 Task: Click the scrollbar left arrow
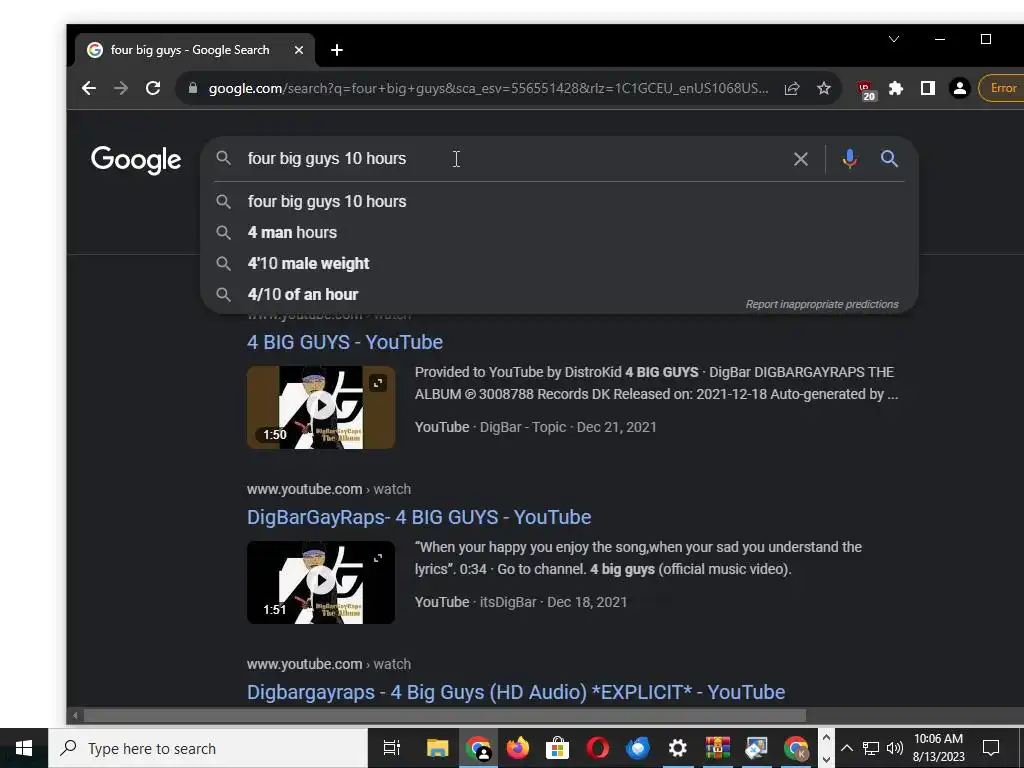tap(75, 716)
